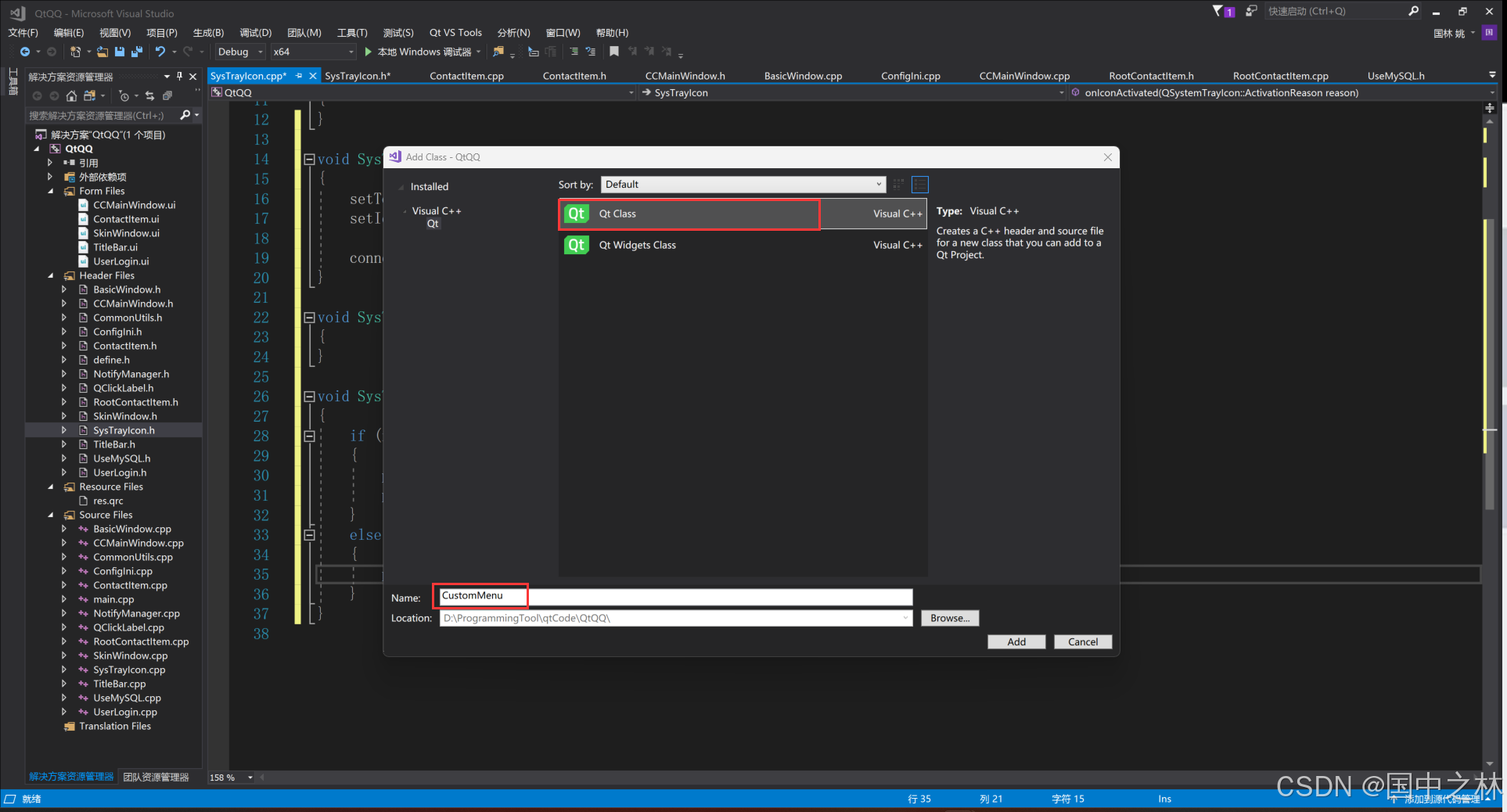The height and width of the screenshot is (812, 1507).
Task: Toggle the pin on Solution Explorer panel
Action: pyautogui.click(x=180, y=76)
